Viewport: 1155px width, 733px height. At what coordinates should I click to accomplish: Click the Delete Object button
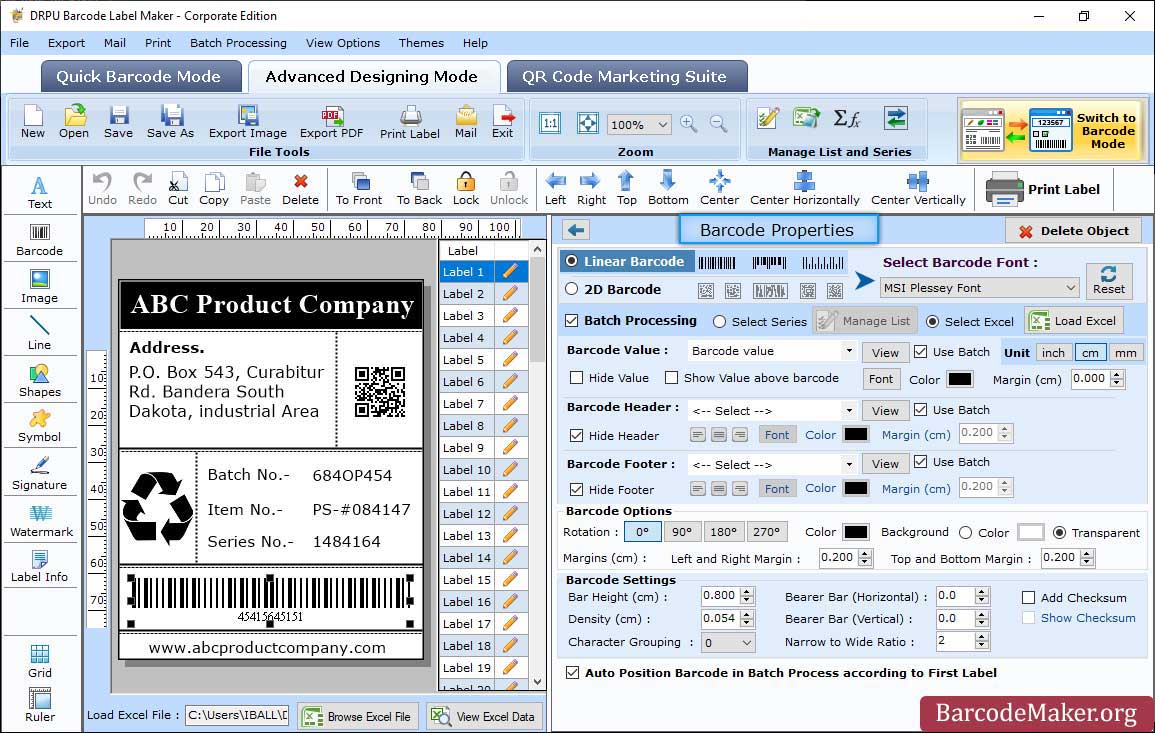tap(1073, 231)
